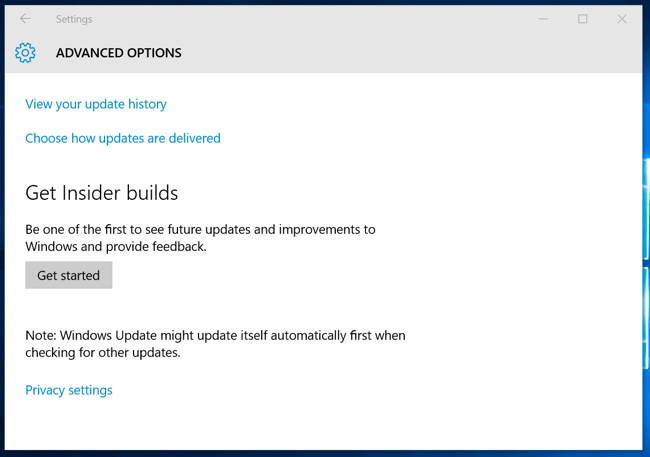Minimize the Settings window
The width and height of the screenshot is (650, 457).
(x=543, y=19)
